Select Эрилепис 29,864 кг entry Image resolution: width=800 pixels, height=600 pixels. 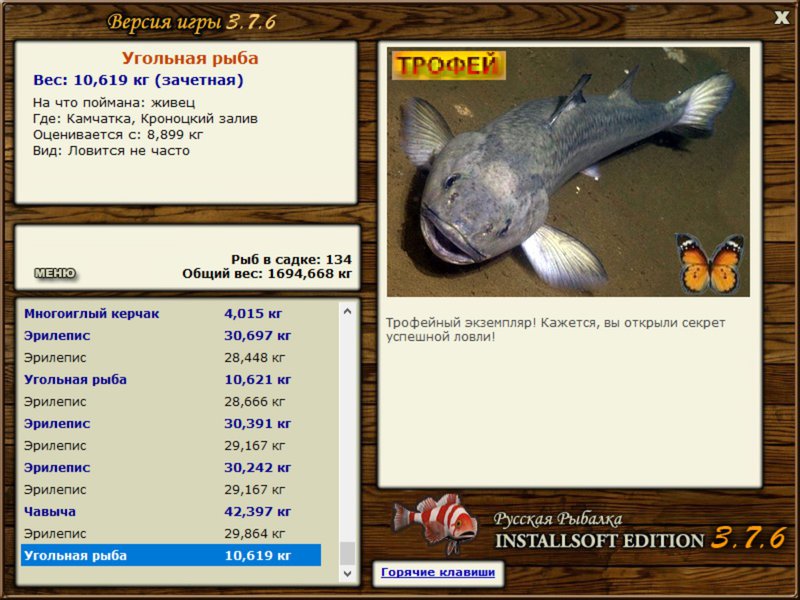pyautogui.click(x=171, y=533)
